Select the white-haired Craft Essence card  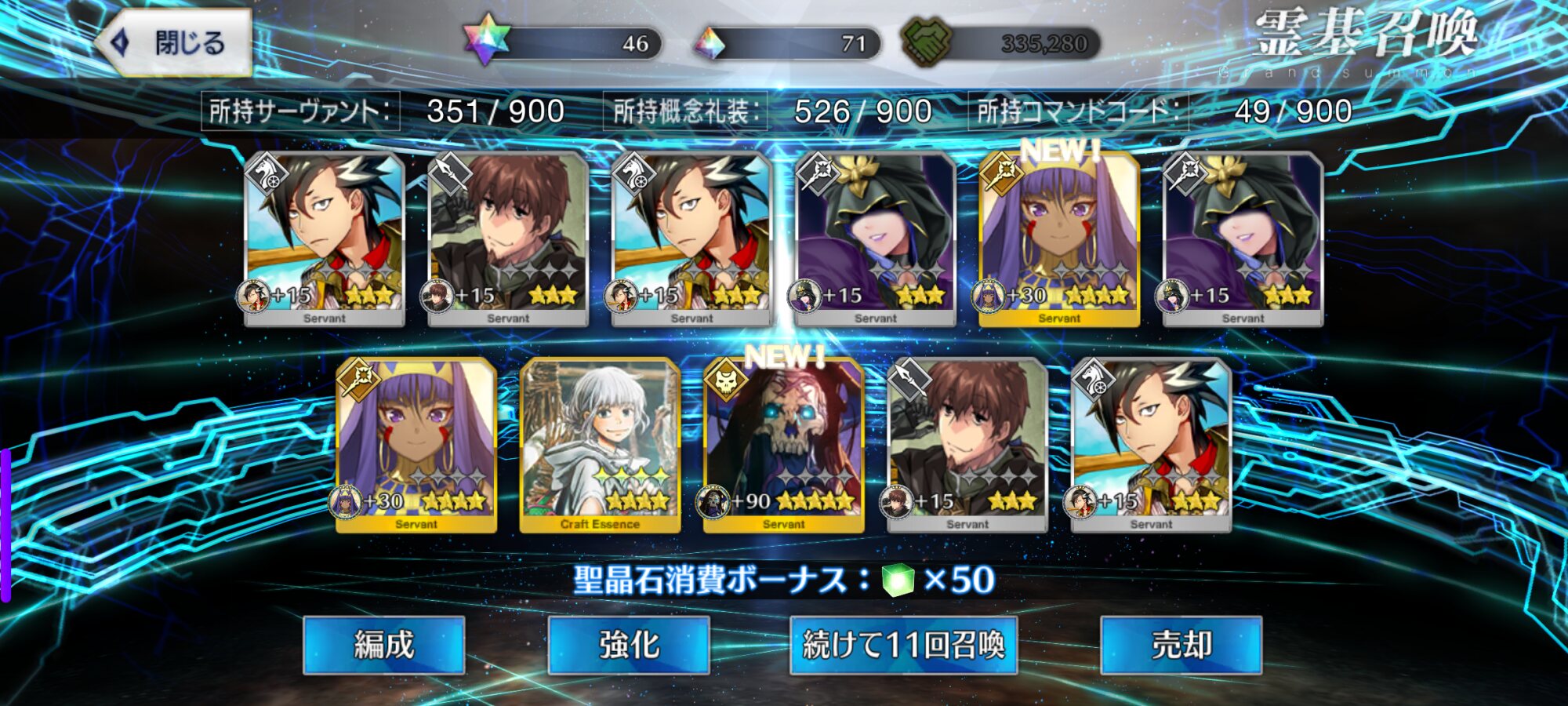[x=600, y=446]
